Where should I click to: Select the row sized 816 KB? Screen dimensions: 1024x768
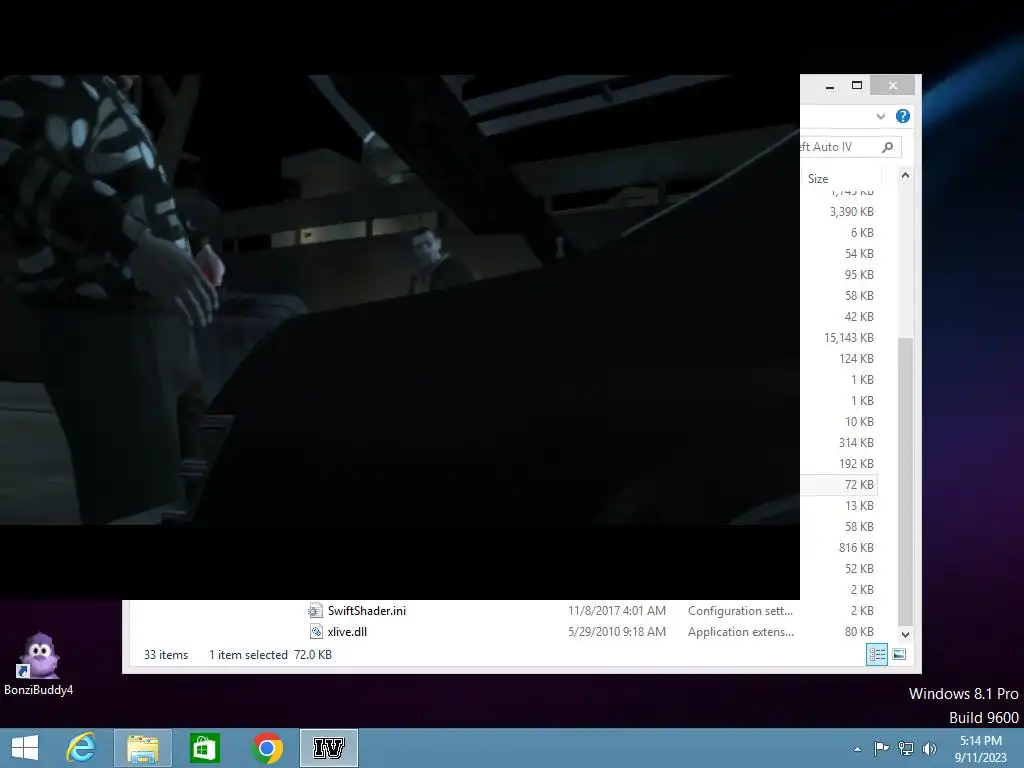[x=856, y=547]
